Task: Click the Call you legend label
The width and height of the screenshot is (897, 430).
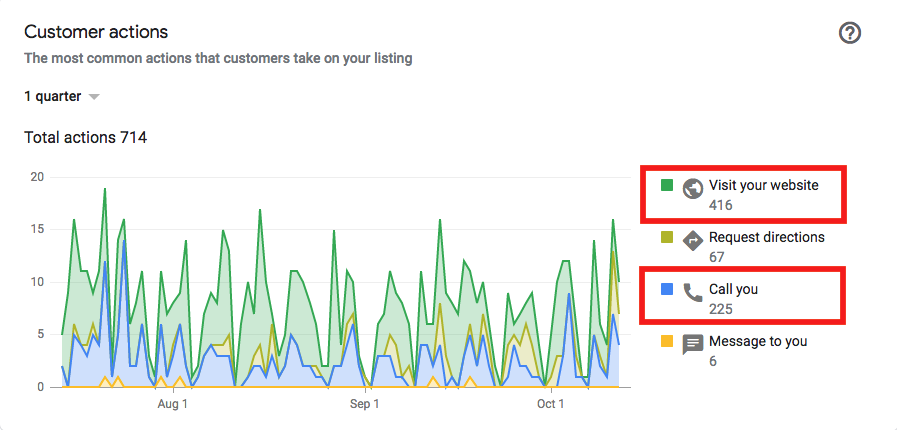Action: tap(733, 289)
